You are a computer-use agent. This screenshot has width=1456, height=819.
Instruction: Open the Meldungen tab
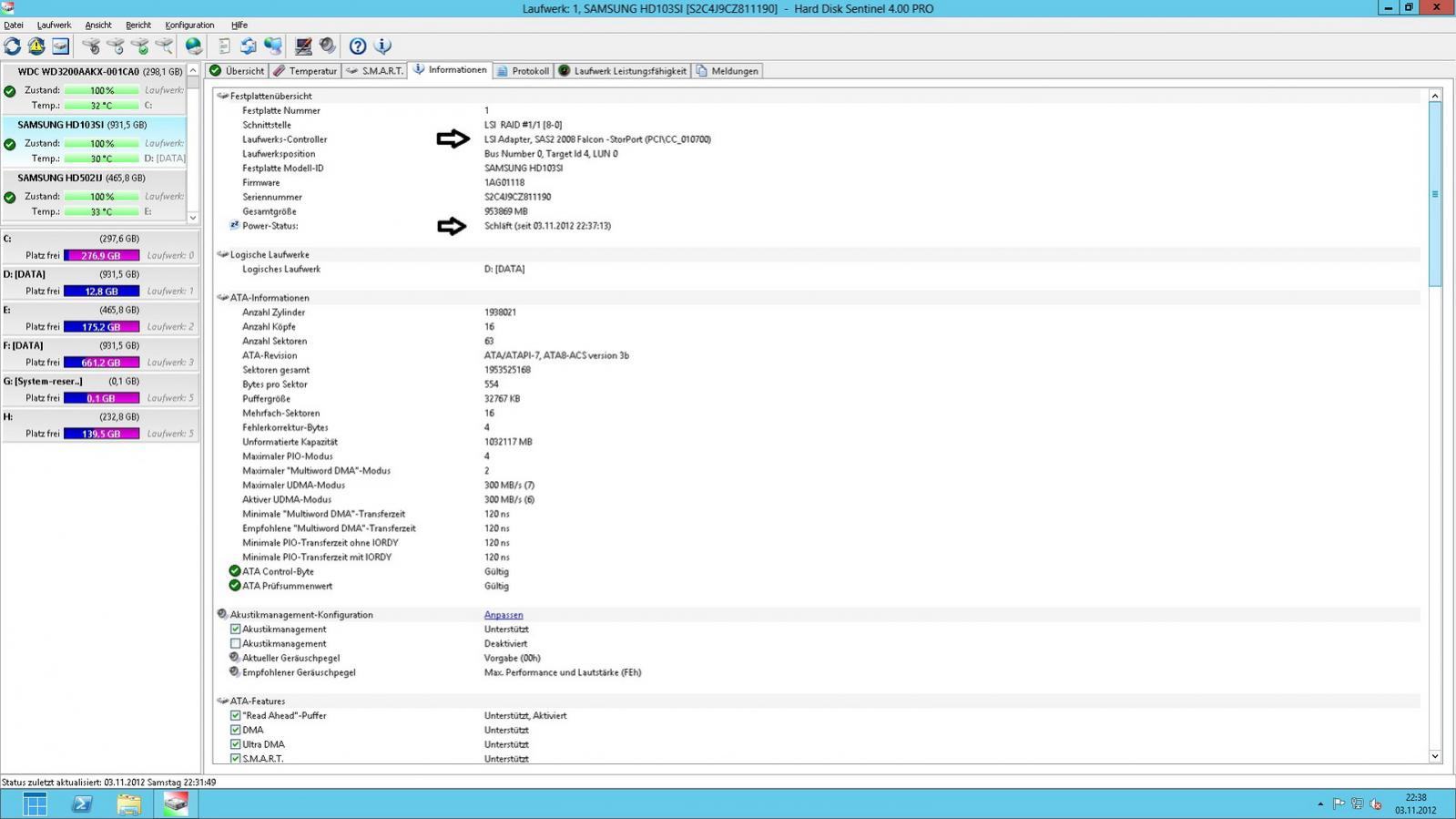(x=727, y=71)
